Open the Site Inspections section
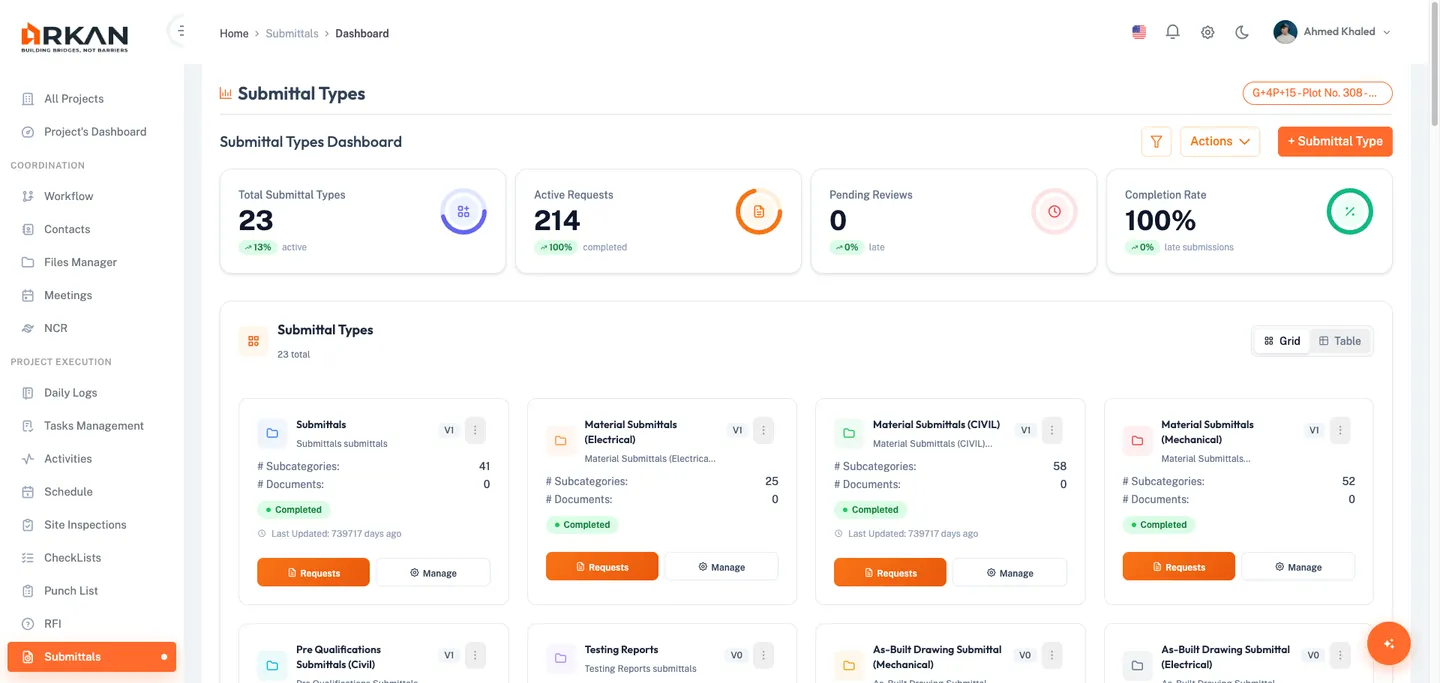 click(x=88, y=524)
